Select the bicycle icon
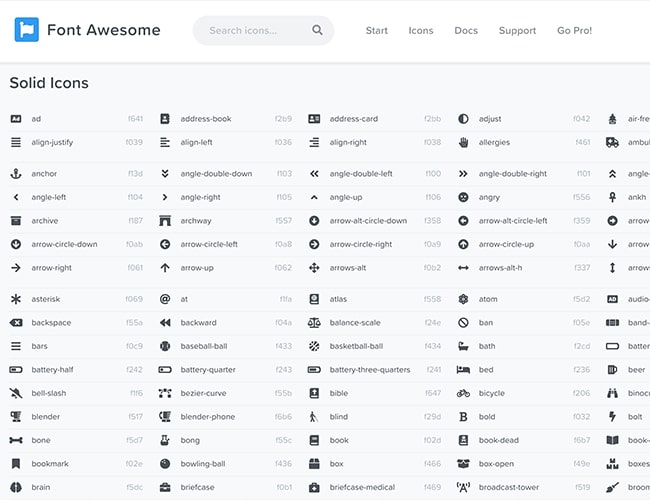This screenshot has height=500, width=650. (x=463, y=393)
